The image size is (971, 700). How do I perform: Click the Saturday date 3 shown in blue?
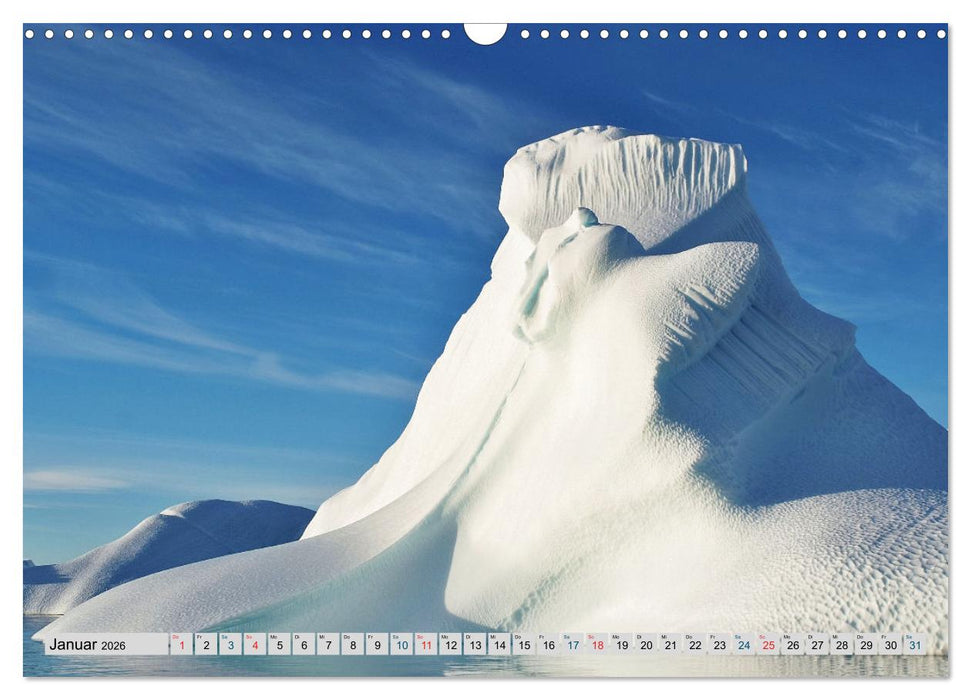coord(230,646)
